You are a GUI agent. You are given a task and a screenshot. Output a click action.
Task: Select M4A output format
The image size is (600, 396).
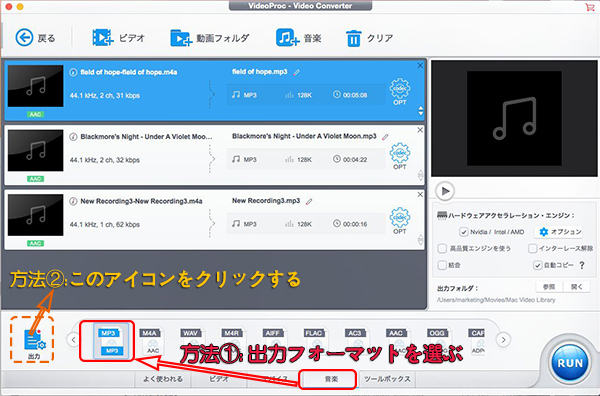151,341
